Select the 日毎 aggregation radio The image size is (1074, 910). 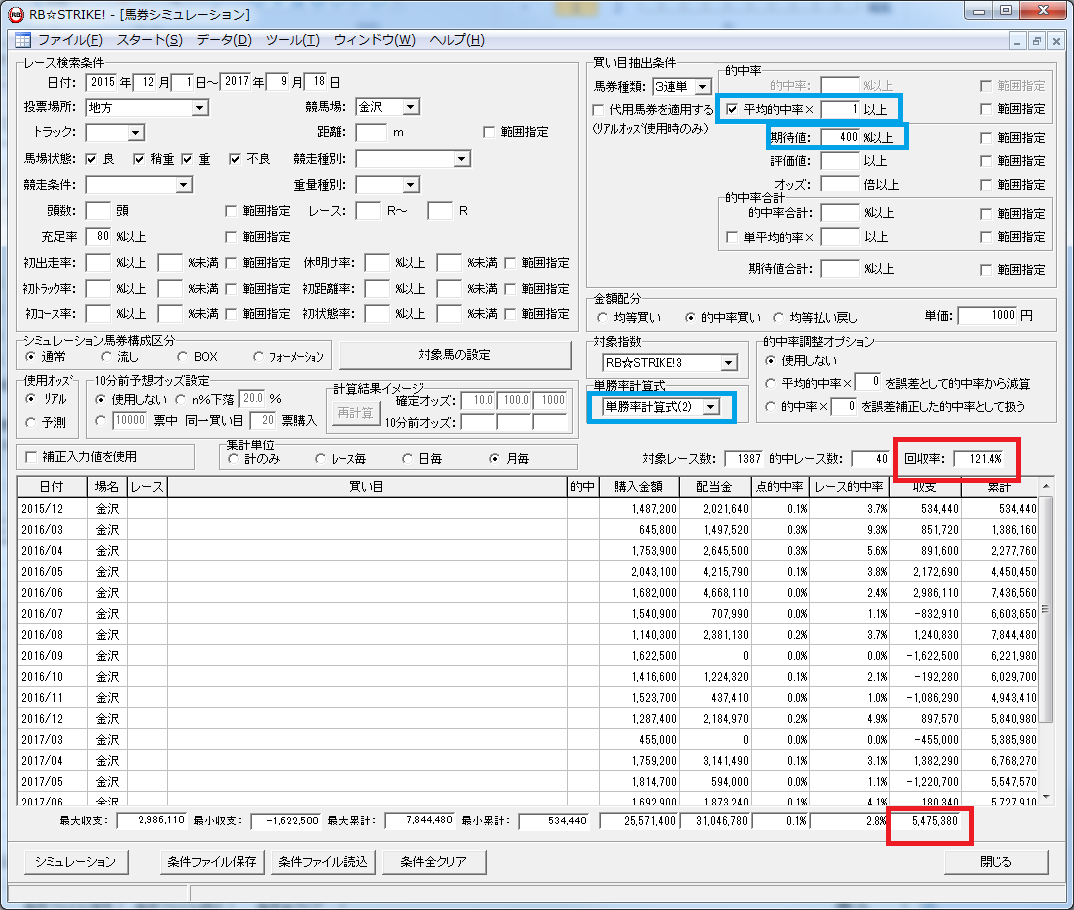click(x=408, y=459)
